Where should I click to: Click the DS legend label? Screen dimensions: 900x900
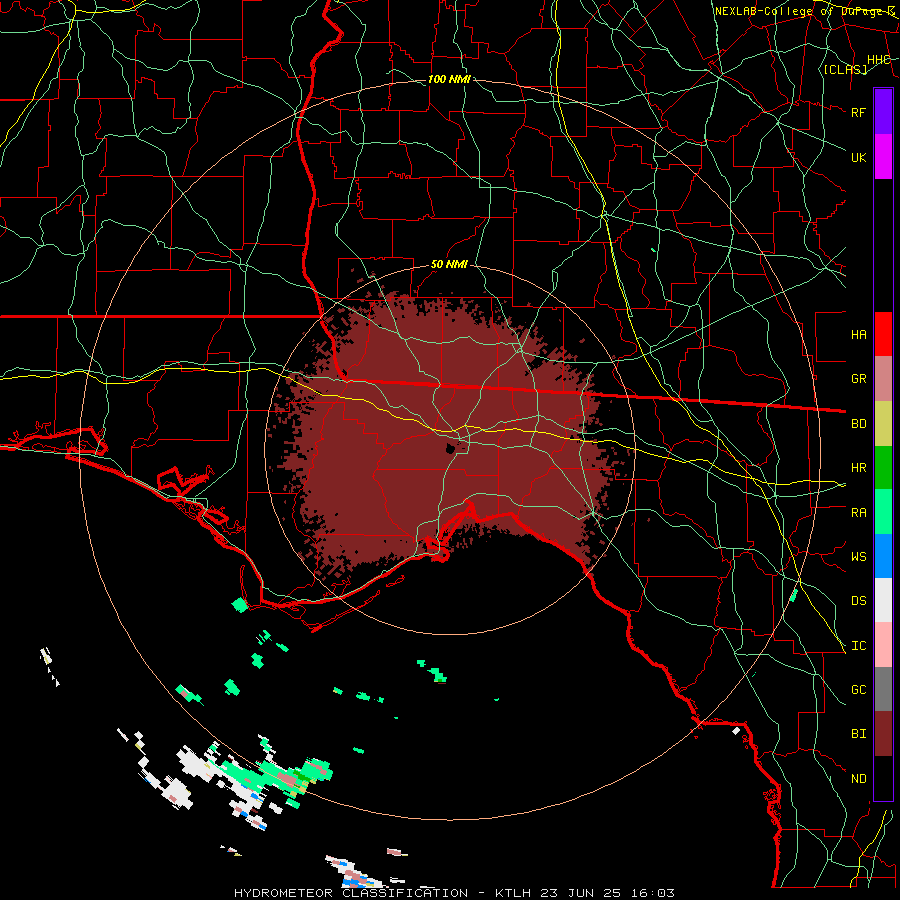click(859, 600)
